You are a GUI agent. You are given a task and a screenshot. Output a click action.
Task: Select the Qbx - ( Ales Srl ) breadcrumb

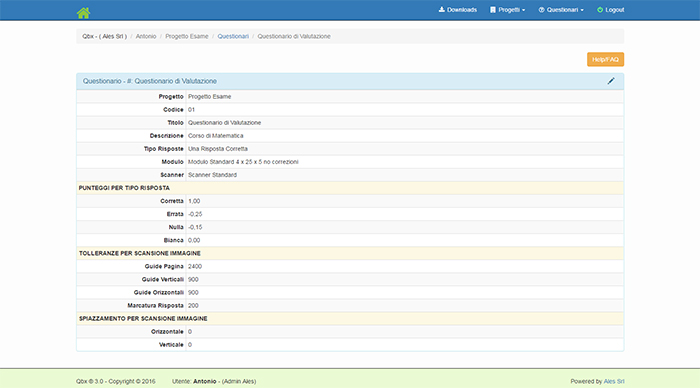[x=104, y=36]
